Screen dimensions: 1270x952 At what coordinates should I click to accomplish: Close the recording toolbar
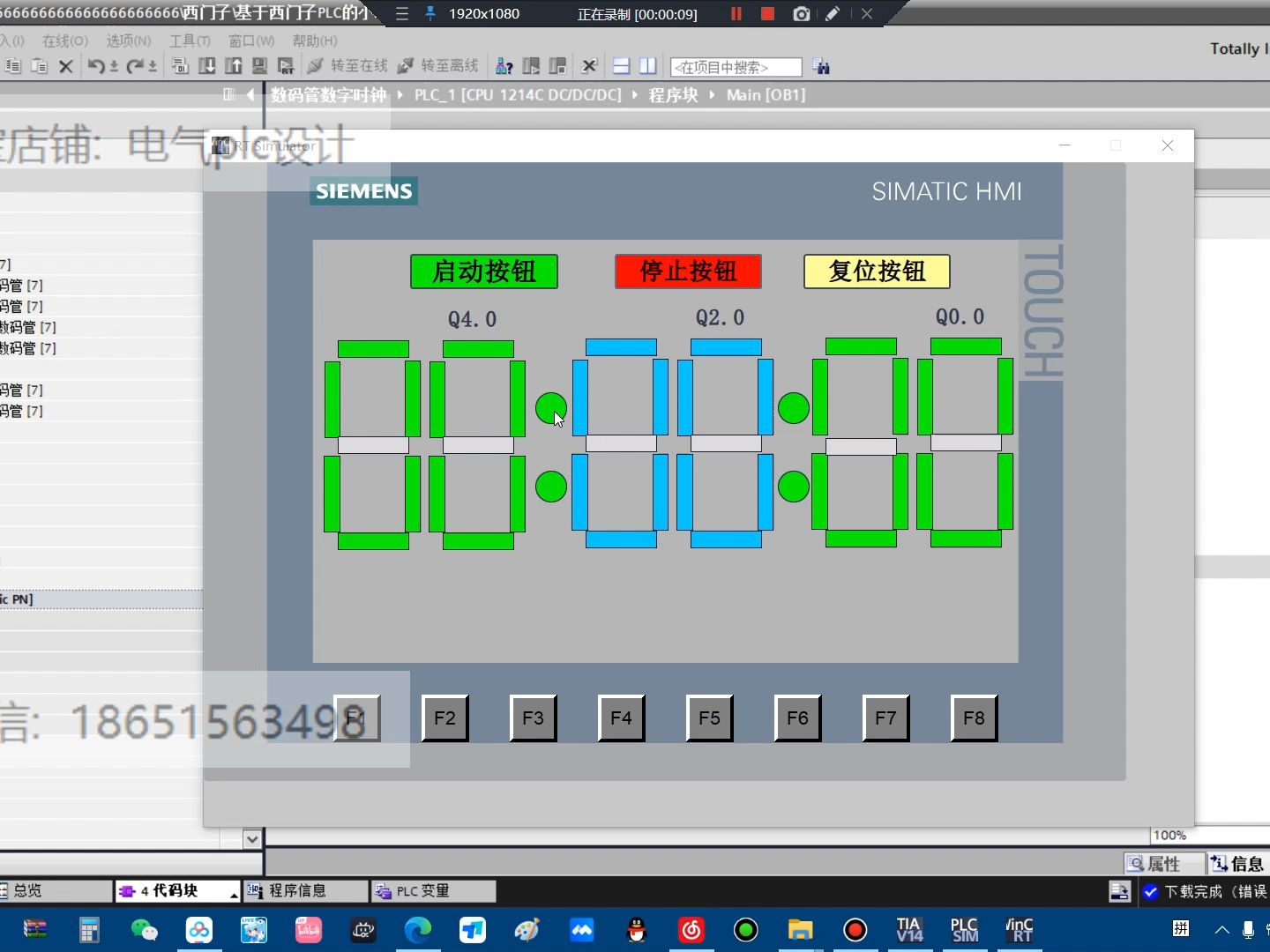click(867, 14)
